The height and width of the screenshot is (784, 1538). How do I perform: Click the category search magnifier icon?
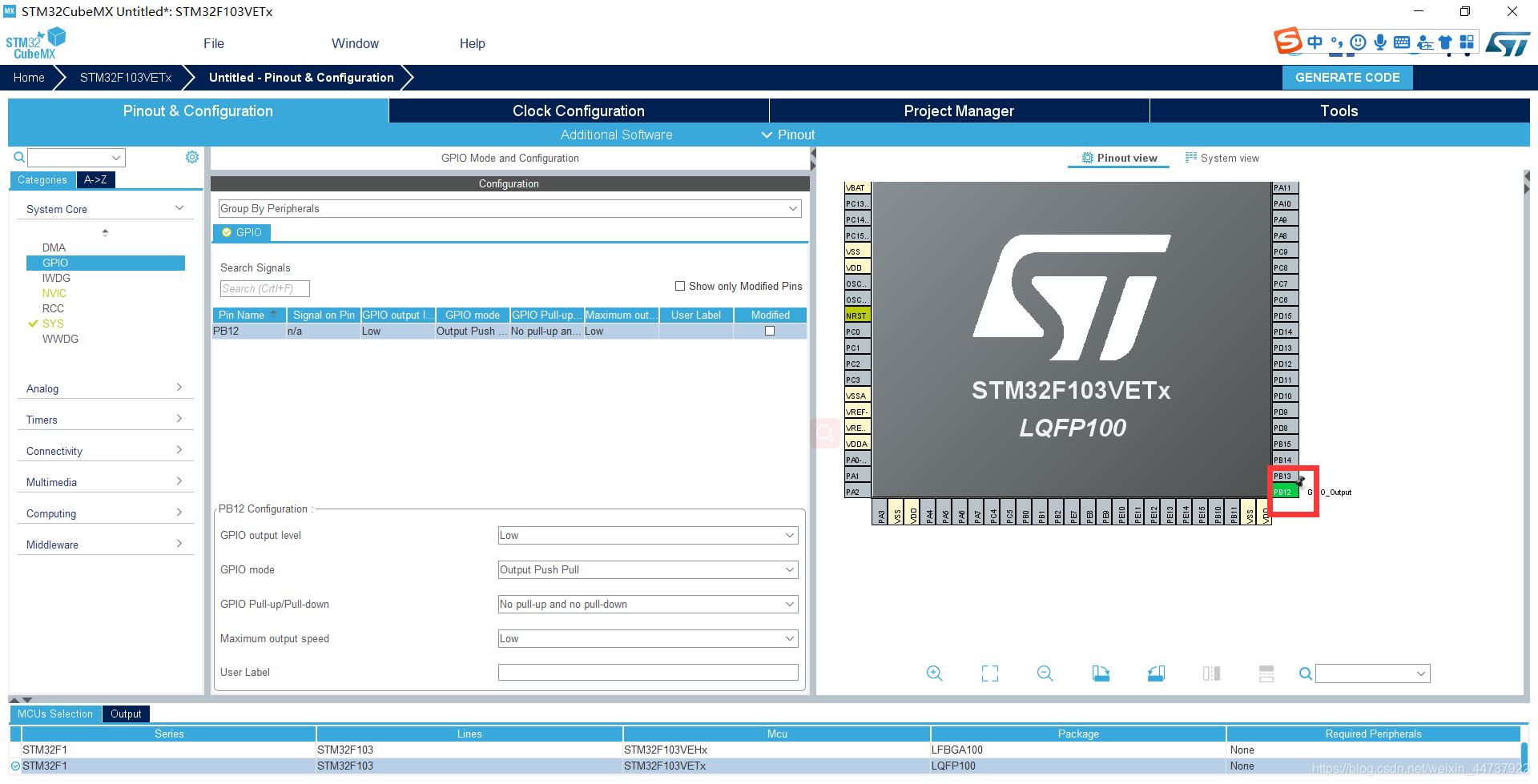(x=18, y=157)
